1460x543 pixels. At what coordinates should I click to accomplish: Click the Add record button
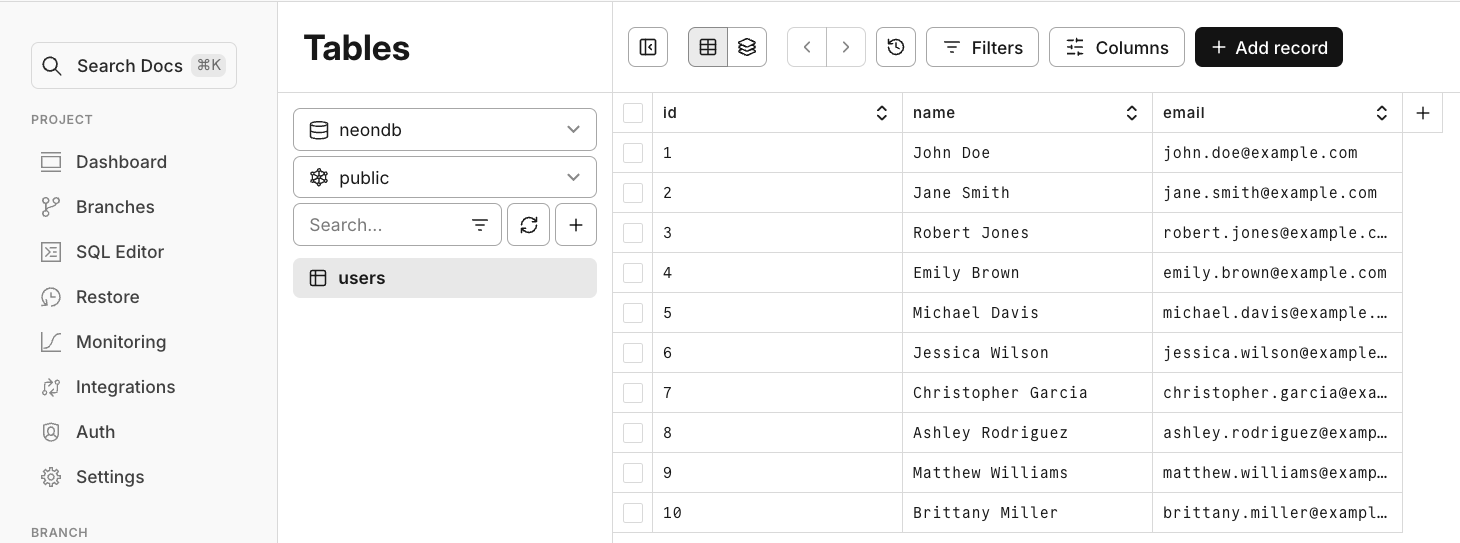coord(1269,47)
